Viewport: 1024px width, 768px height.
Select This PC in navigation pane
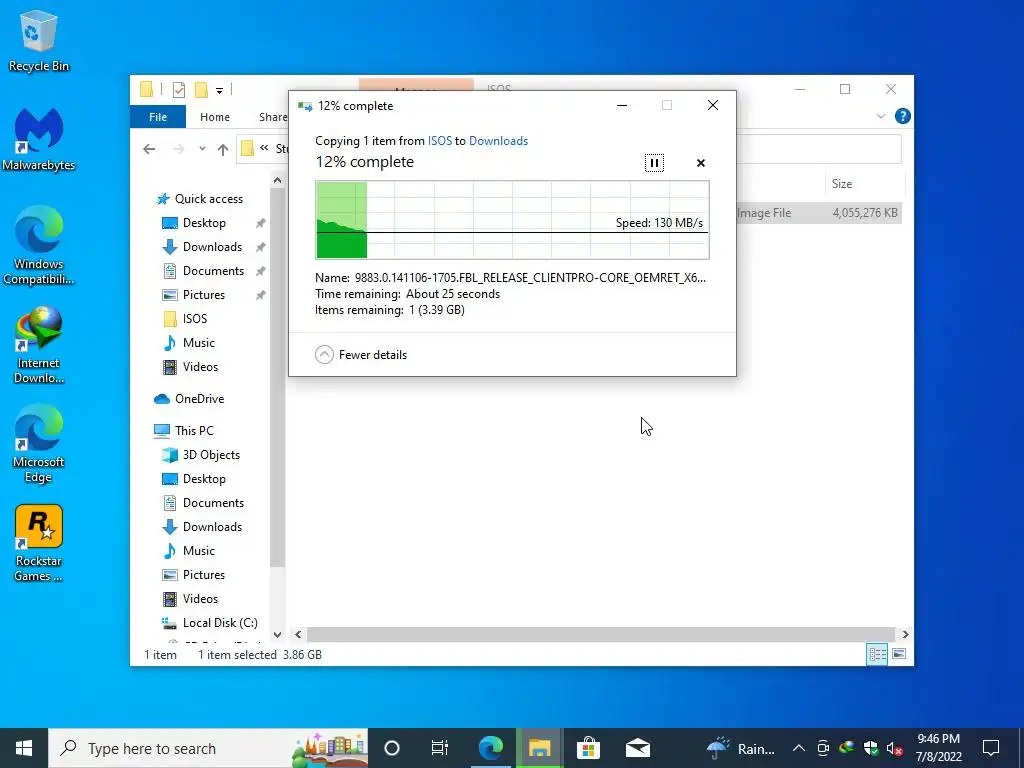pos(184,430)
